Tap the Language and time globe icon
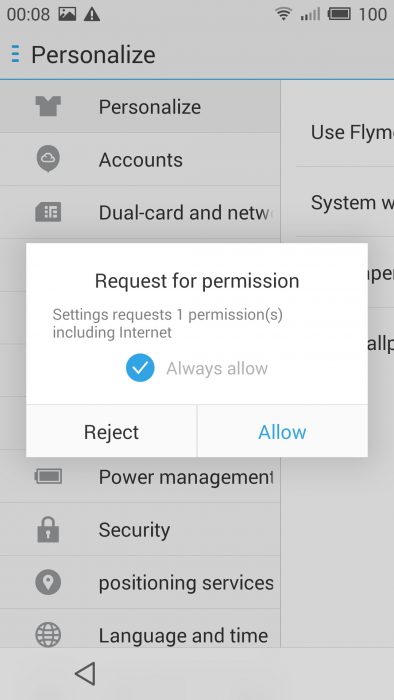 pos(48,635)
